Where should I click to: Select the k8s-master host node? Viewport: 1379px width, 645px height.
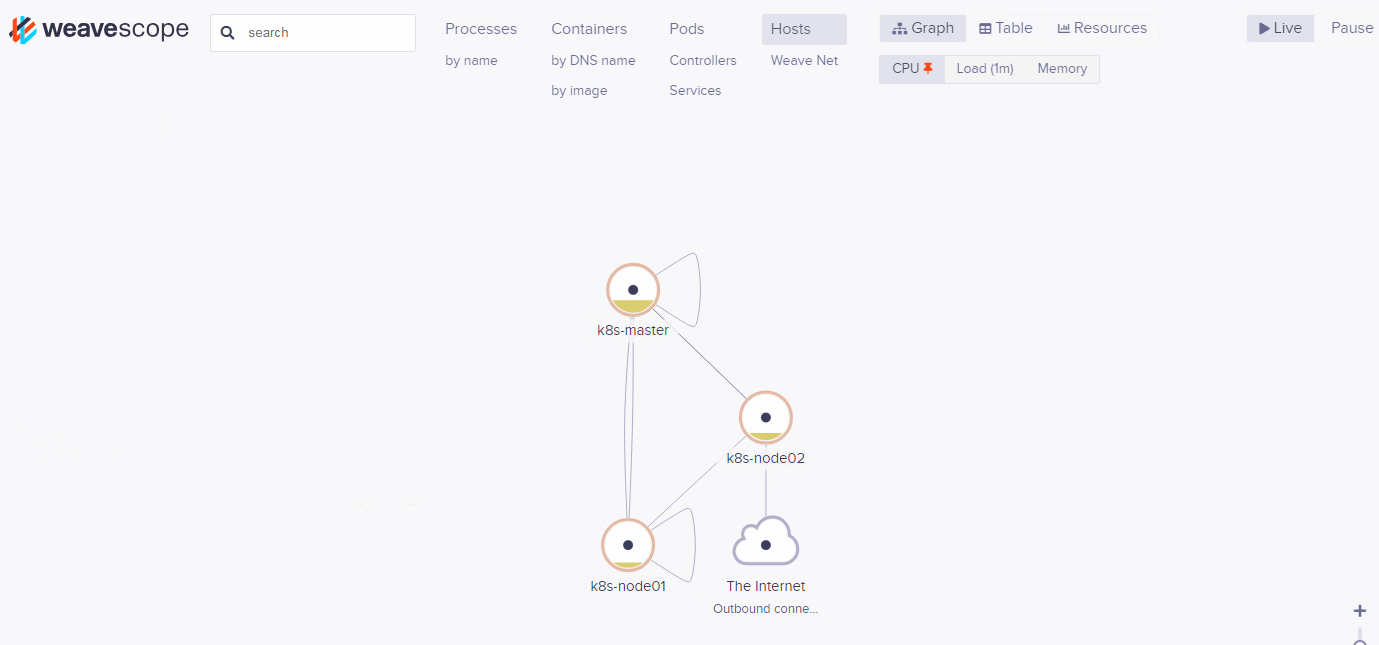click(633, 290)
